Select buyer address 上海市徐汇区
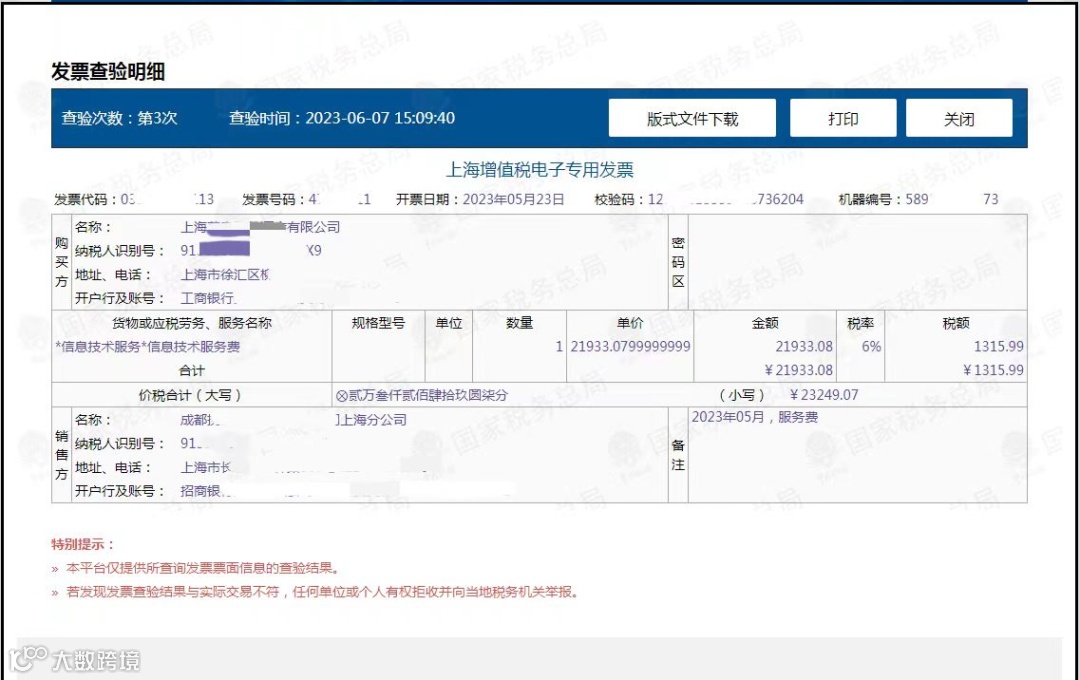Screen dimensions: 1080x680 click(225, 274)
